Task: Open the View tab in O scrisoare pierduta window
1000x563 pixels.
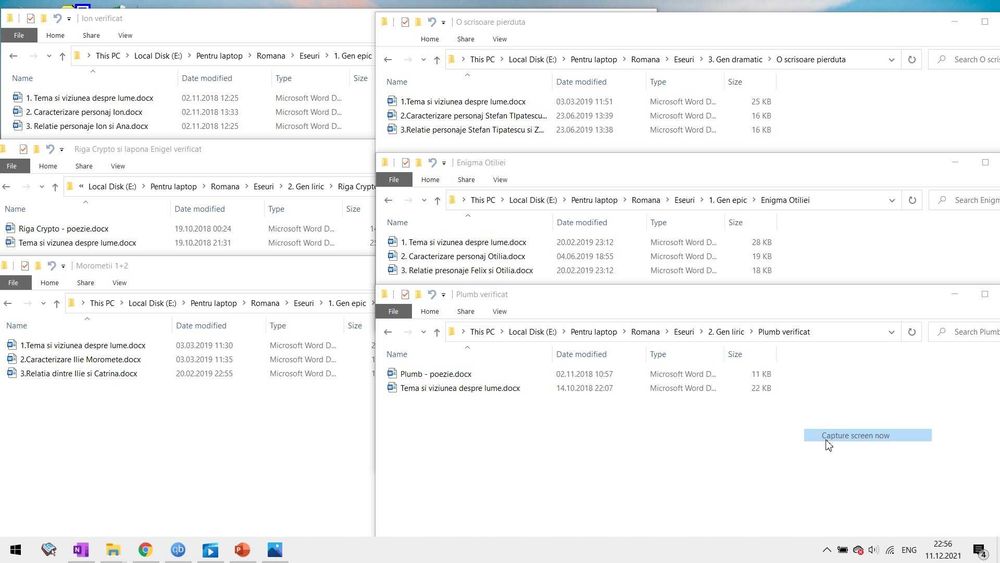Action: (x=499, y=39)
